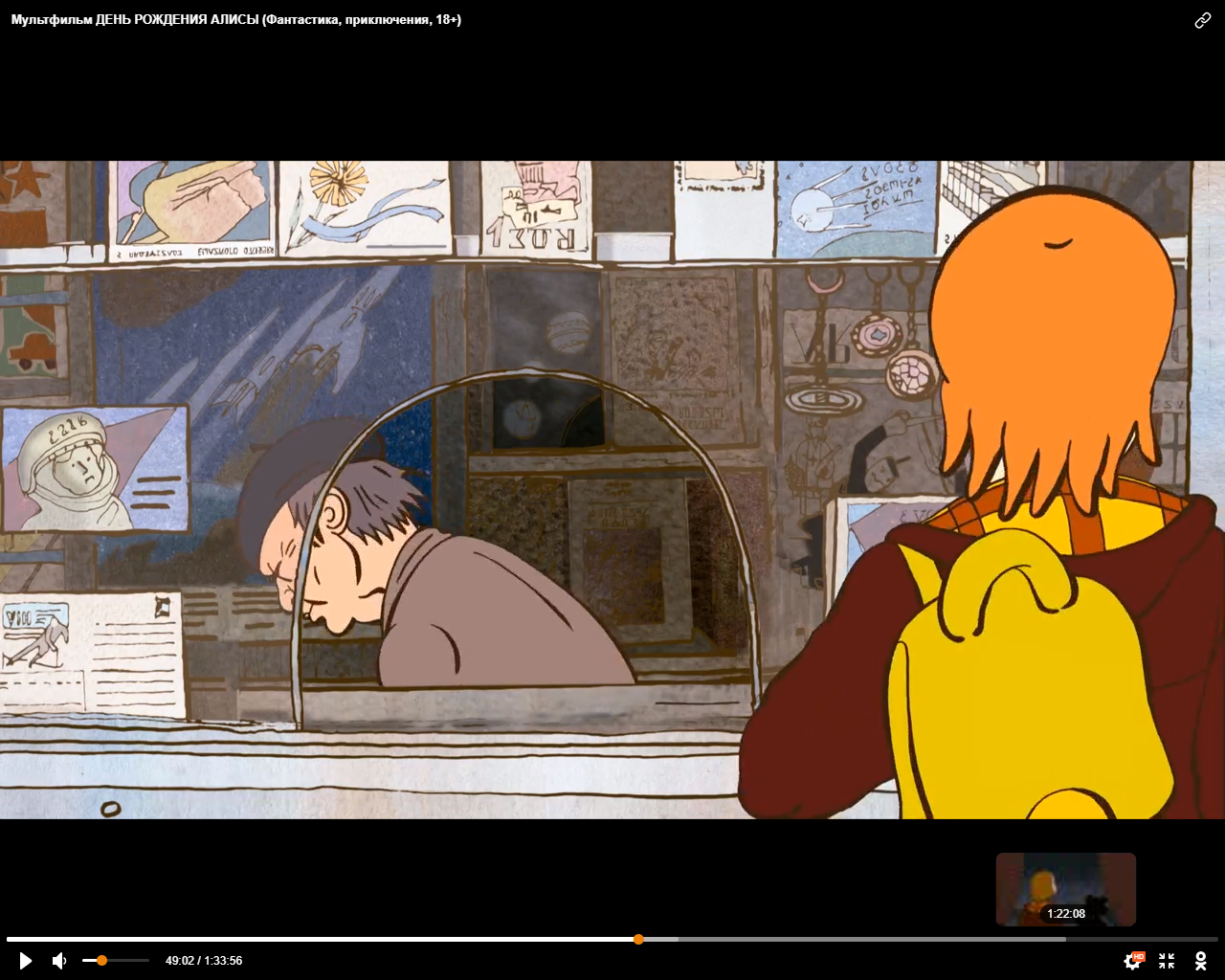
Task: Click the orange playhead on the progress bar
Action: coord(638,939)
